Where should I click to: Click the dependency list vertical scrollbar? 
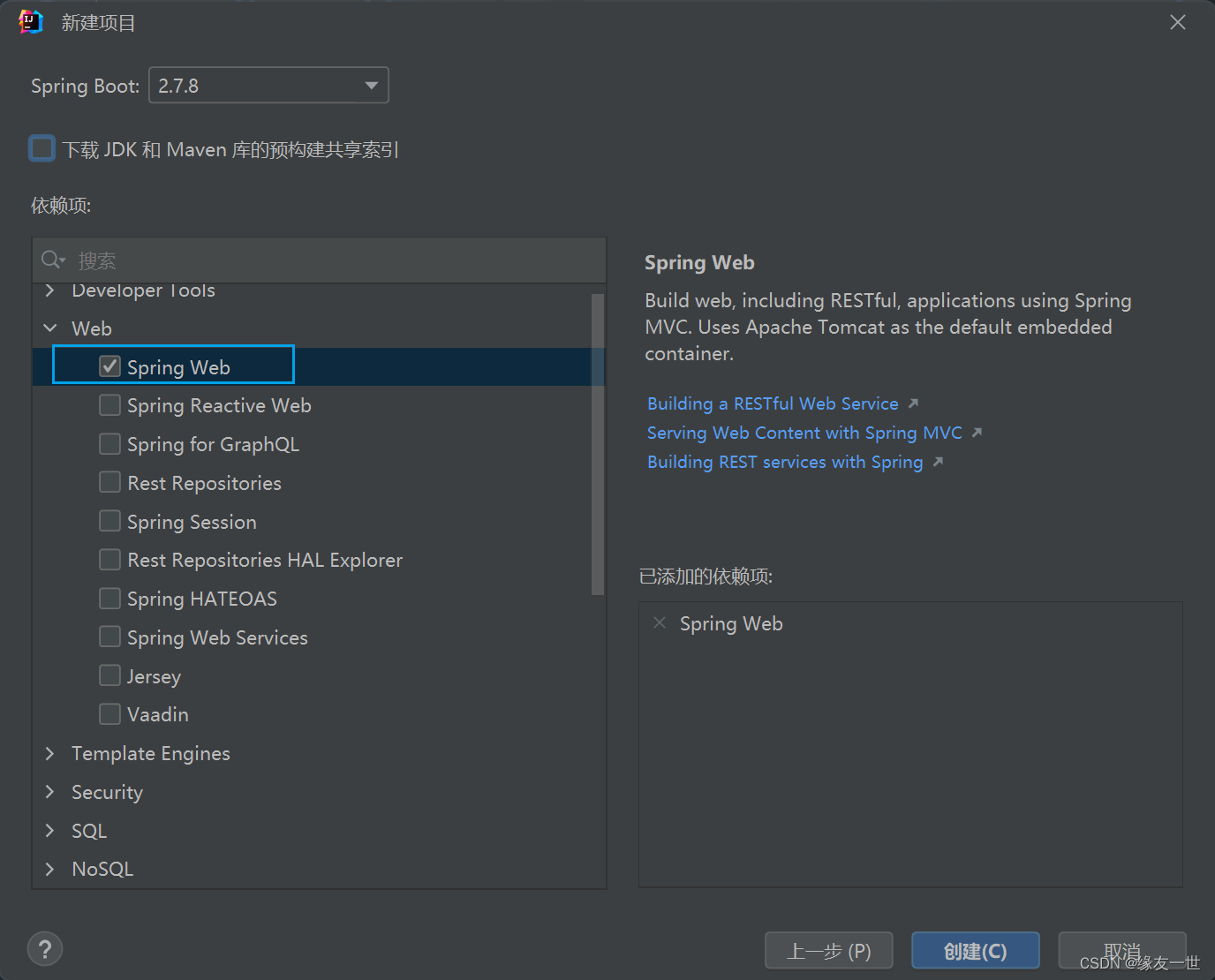coord(598,444)
